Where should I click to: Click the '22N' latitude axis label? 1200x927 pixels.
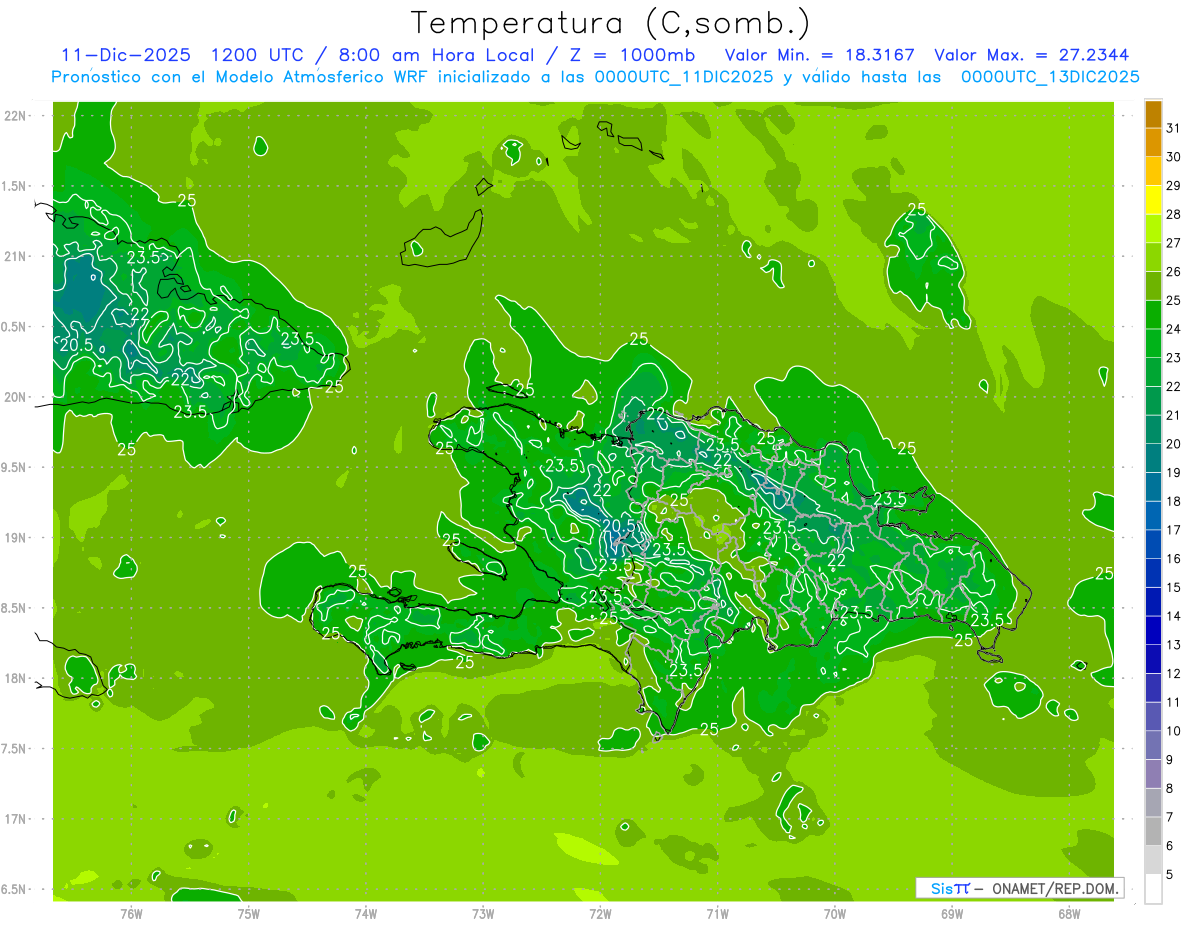pos(16,116)
